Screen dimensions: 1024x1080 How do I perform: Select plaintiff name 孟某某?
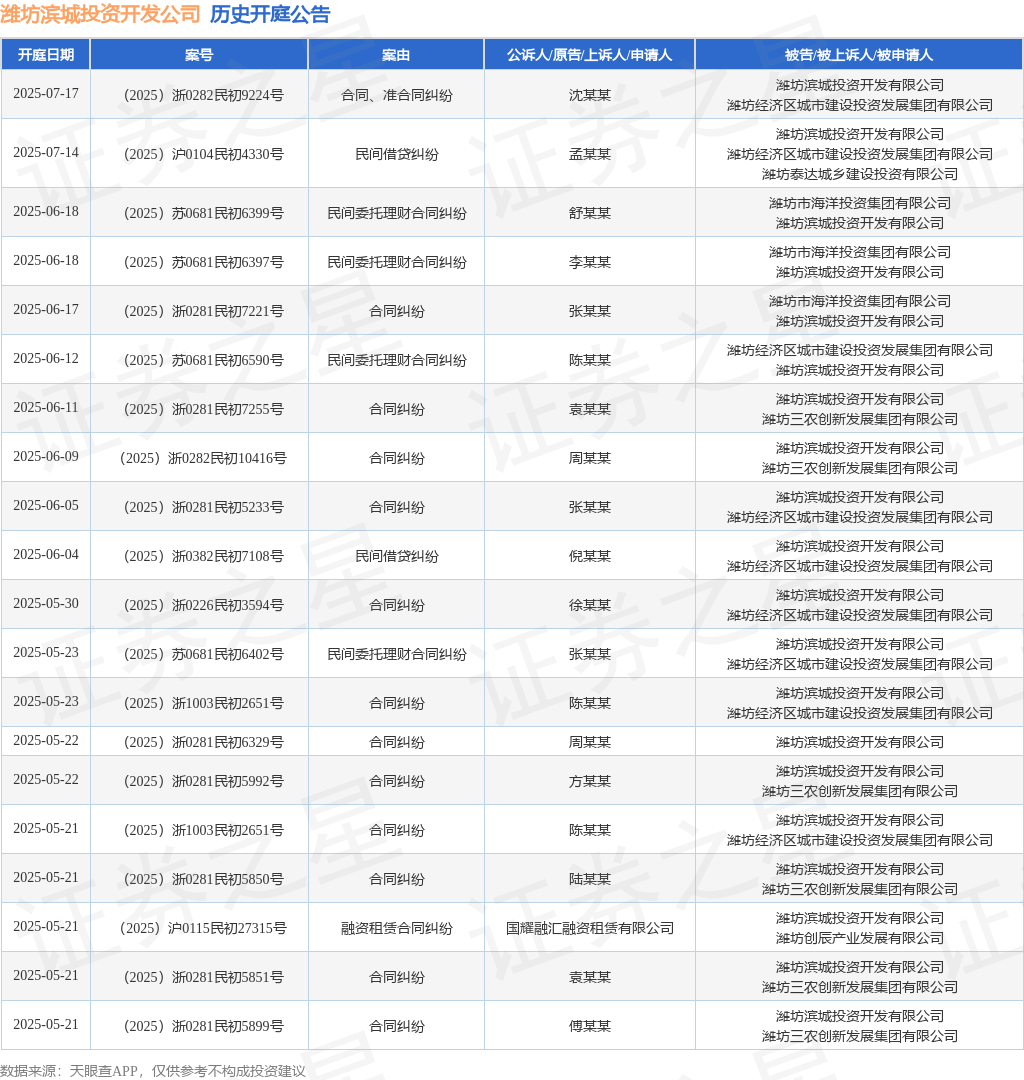click(589, 154)
